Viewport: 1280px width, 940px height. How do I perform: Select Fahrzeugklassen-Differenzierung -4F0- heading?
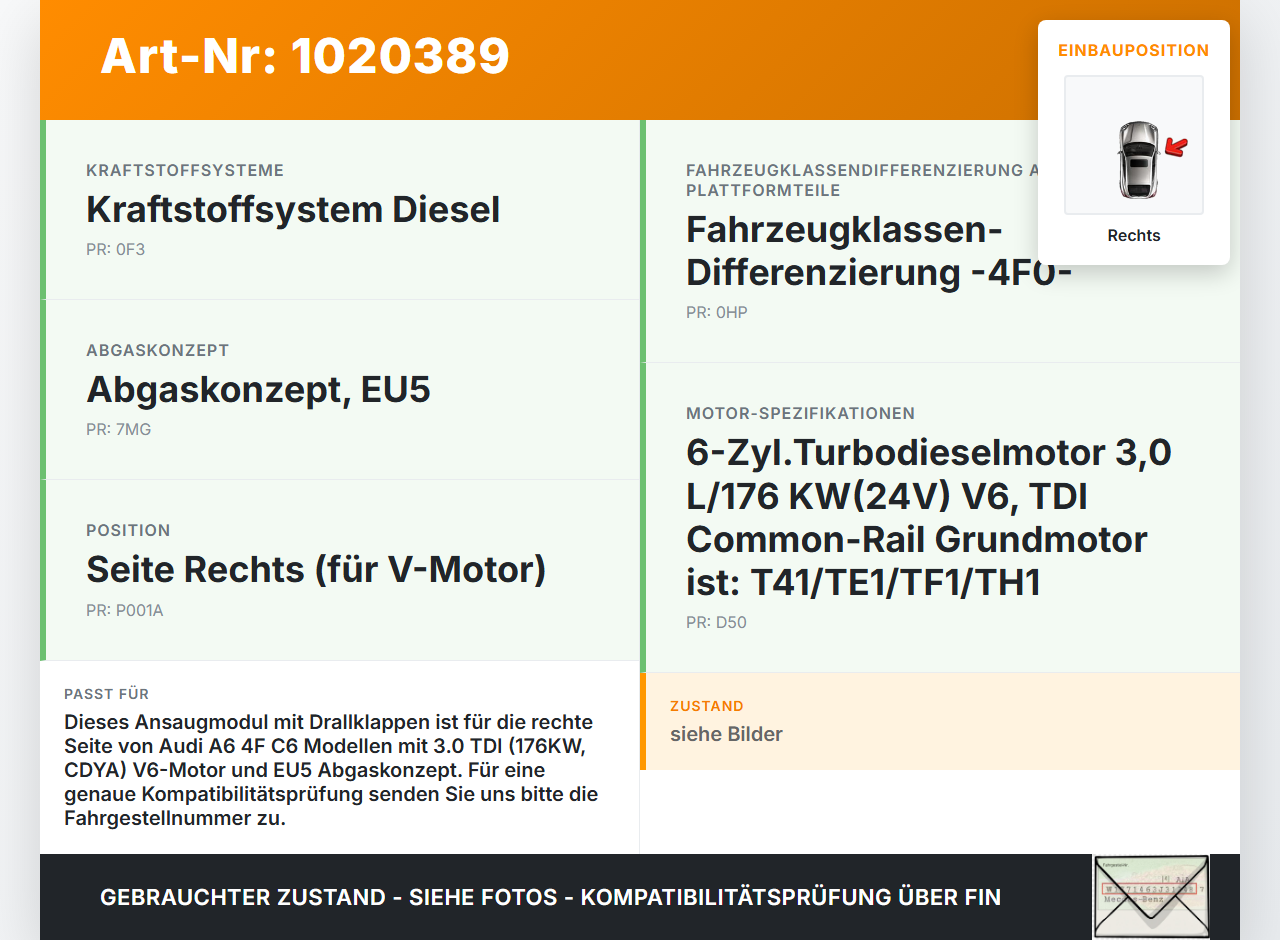879,251
